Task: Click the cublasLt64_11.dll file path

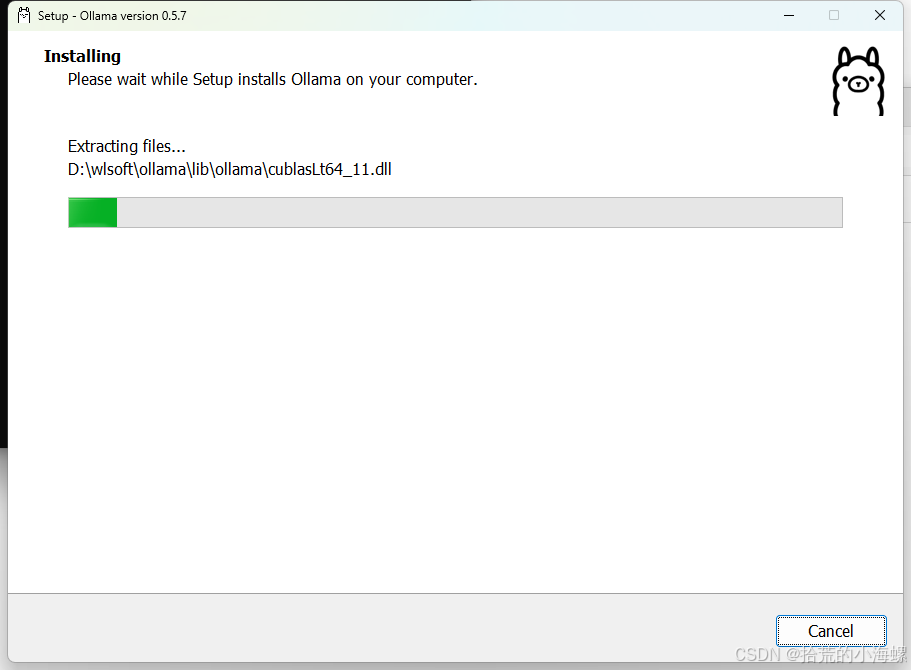Action: pos(229,169)
